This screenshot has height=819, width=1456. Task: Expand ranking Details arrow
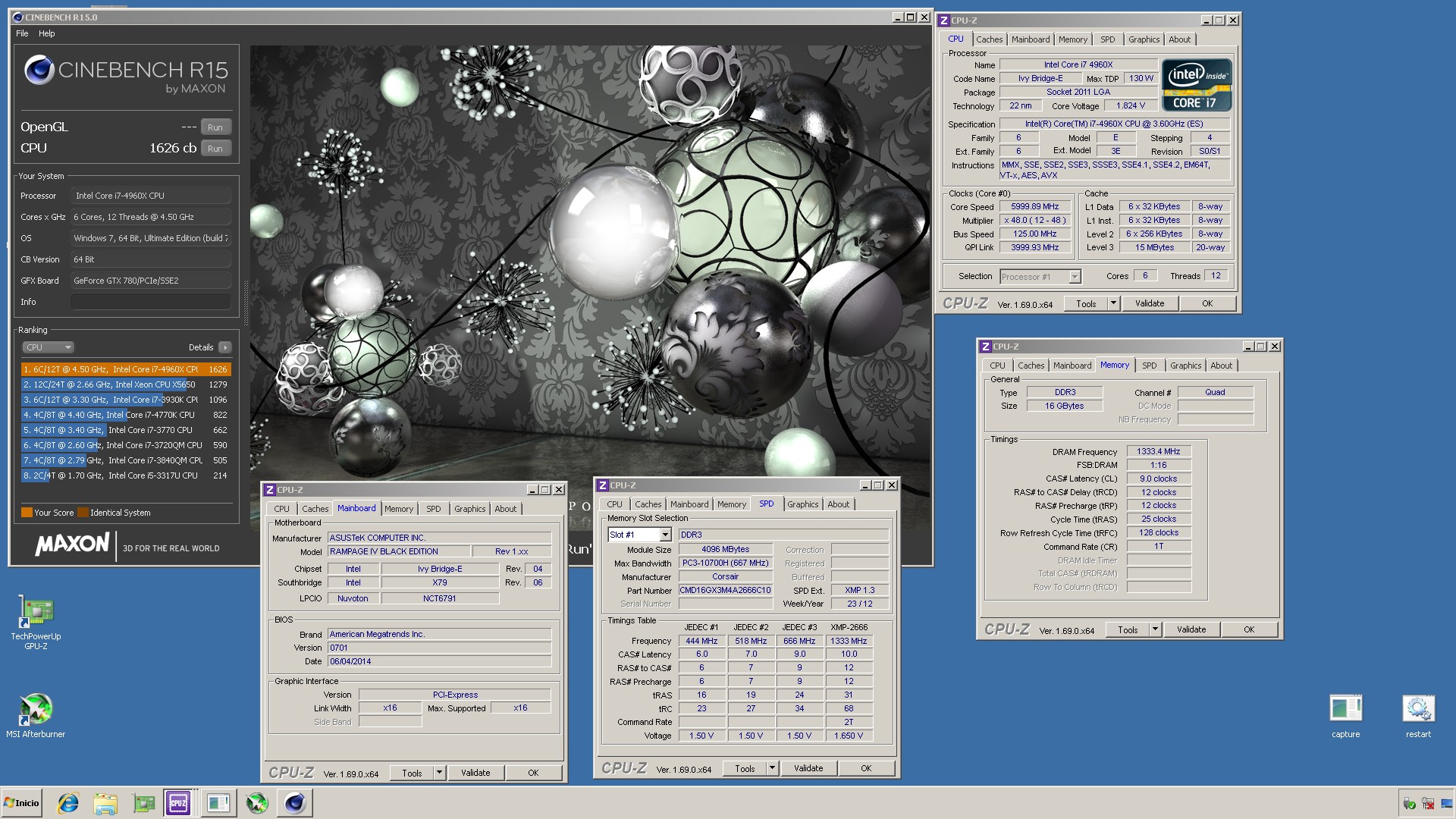[x=225, y=347]
